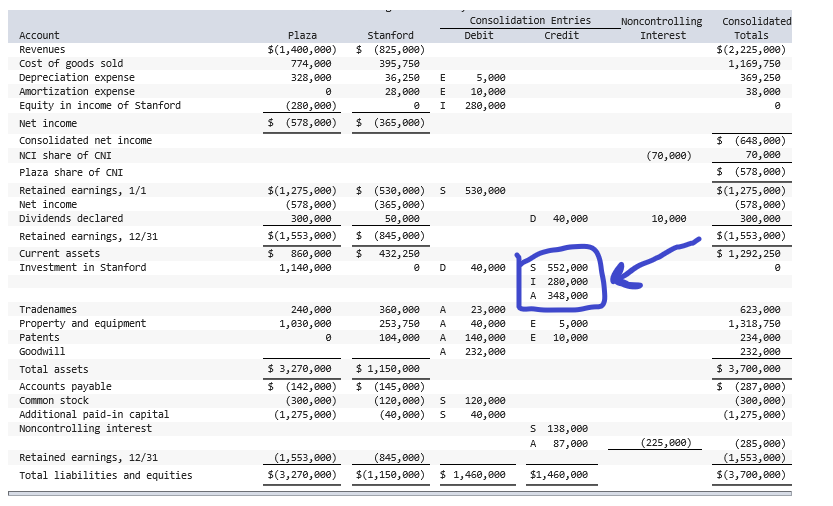Click the Consolidation Entries header
Viewport: 833px width, 506px height.
(530, 21)
